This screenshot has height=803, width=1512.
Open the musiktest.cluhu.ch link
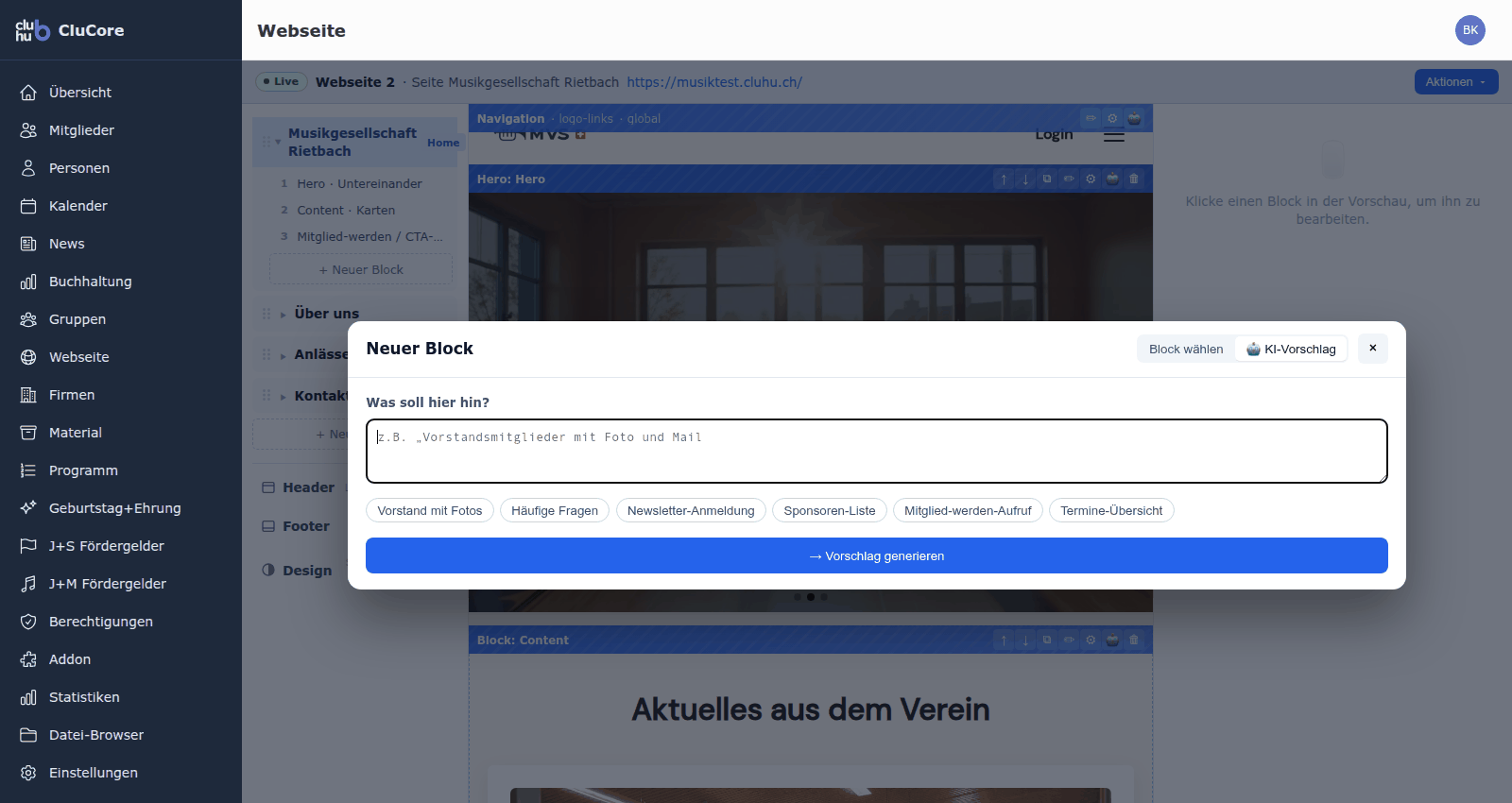[x=714, y=82]
